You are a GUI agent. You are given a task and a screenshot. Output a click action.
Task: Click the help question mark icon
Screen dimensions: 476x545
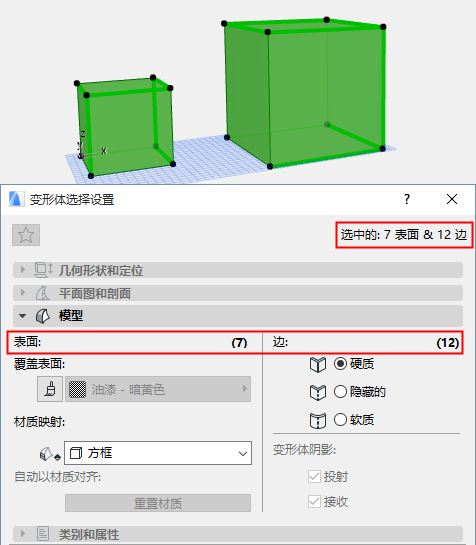(x=407, y=199)
